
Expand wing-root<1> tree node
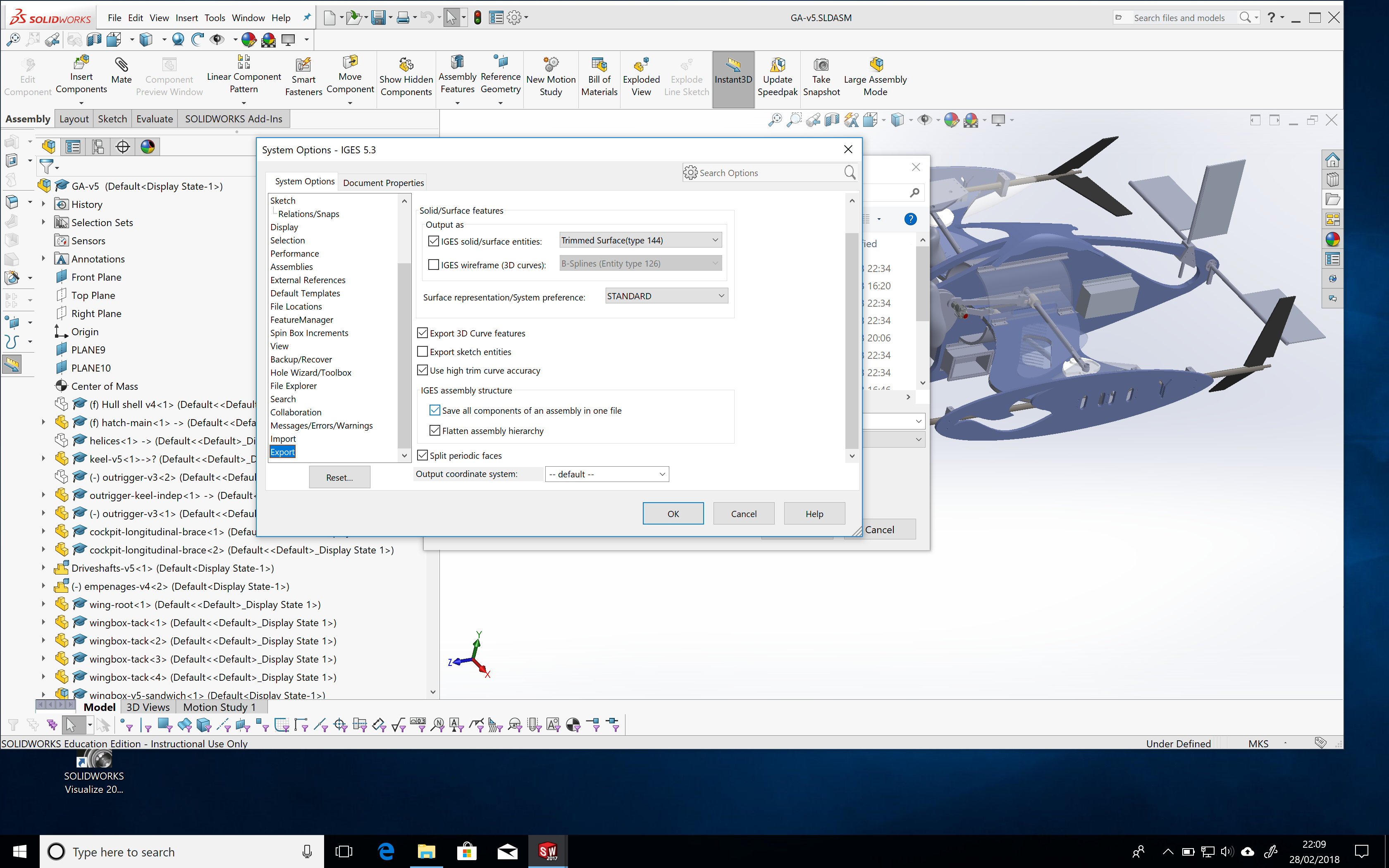click(43, 604)
